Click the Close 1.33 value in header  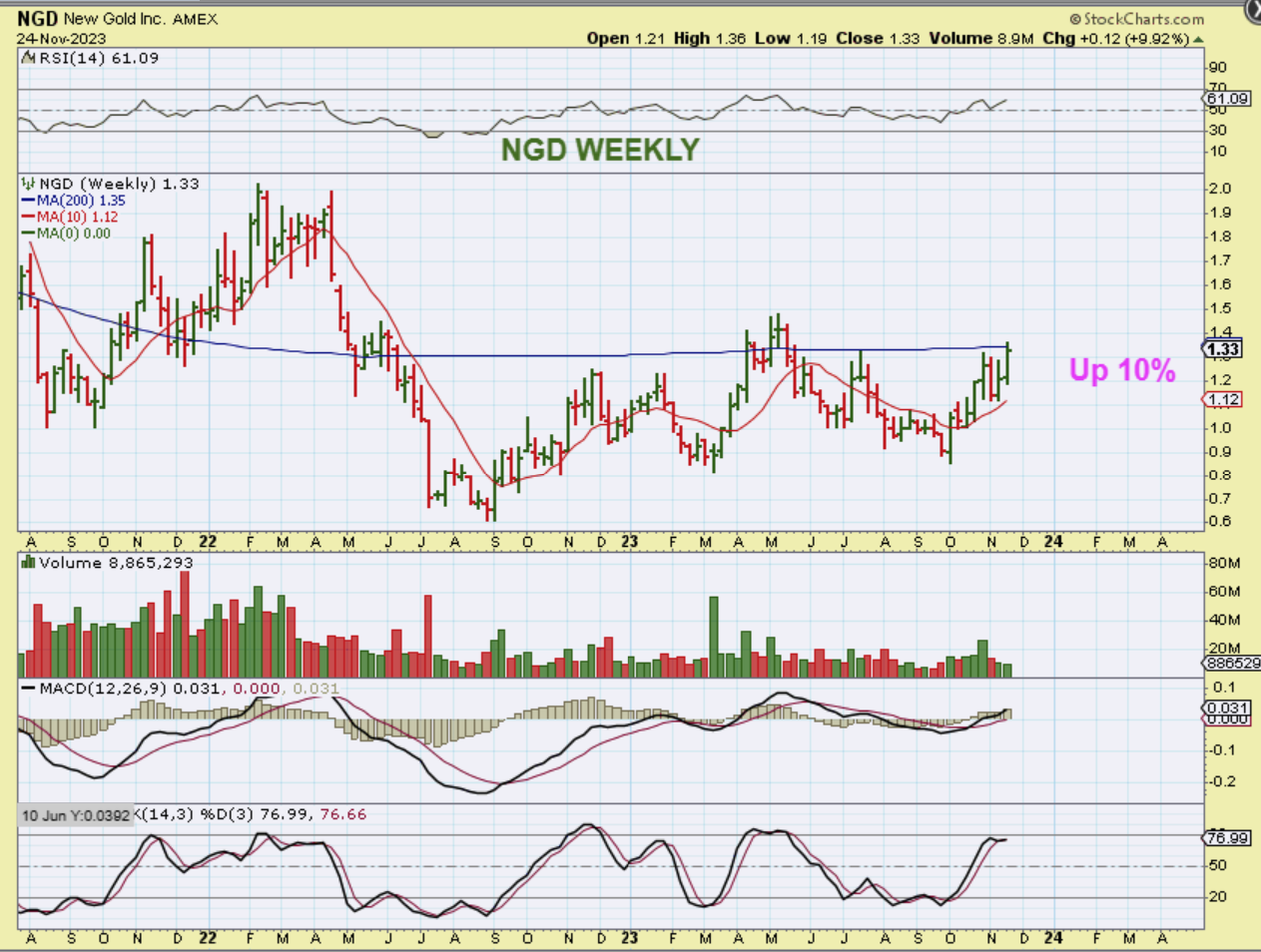point(878,38)
